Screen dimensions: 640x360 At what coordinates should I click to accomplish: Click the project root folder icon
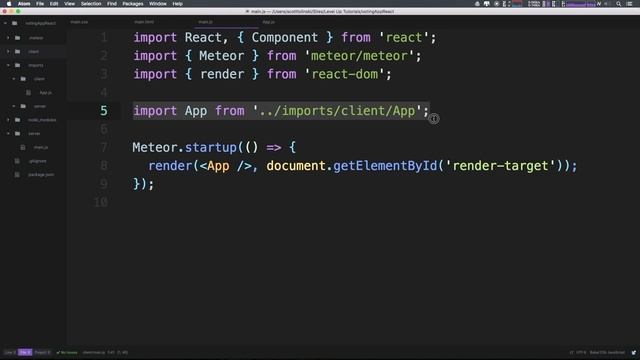click(x=15, y=23)
